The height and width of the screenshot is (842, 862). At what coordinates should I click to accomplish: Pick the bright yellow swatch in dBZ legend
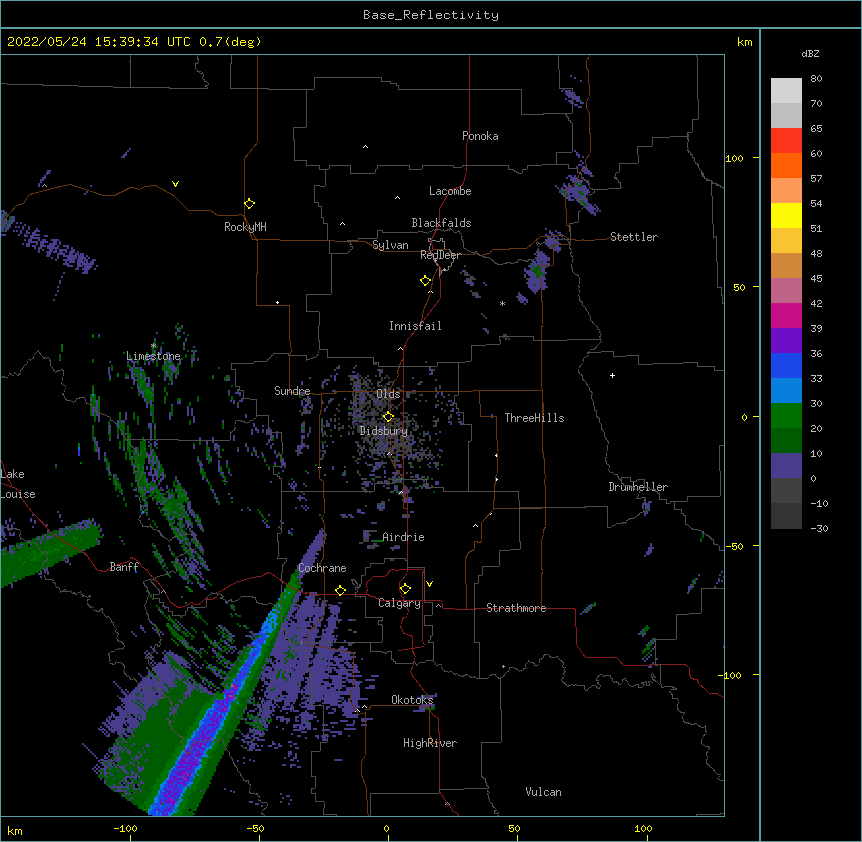(x=786, y=215)
